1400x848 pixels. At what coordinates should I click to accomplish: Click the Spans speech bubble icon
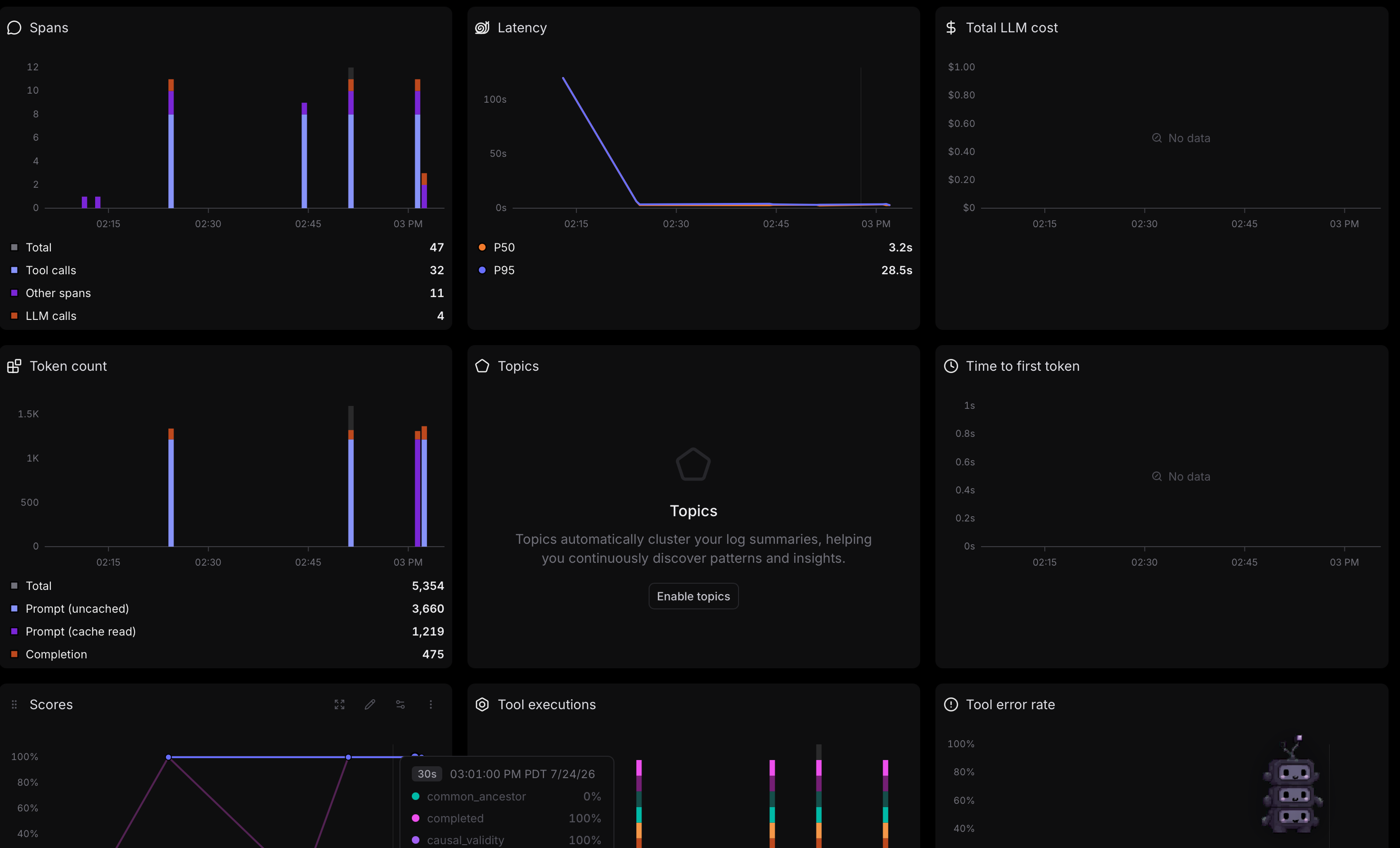[14, 27]
